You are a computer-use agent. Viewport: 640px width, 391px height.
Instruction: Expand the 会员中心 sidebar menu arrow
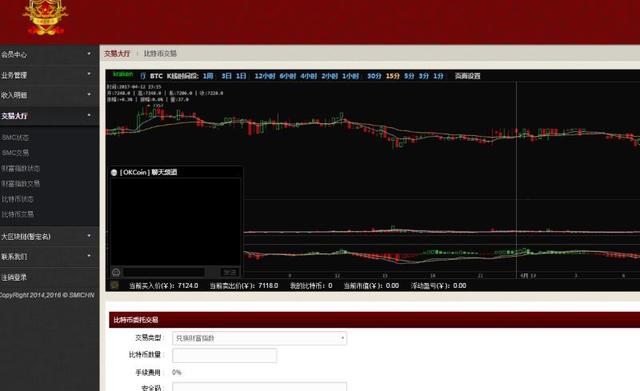89,53
